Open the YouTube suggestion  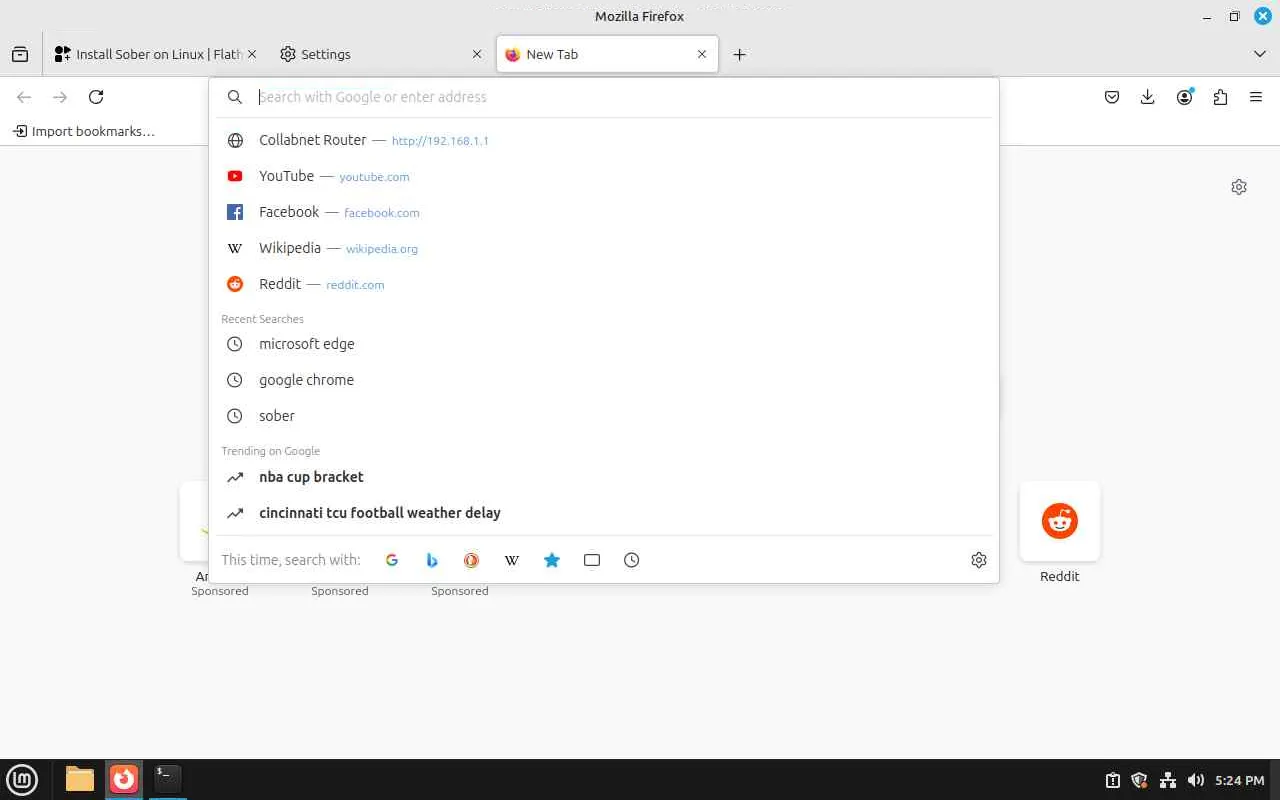pyautogui.click(x=604, y=176)
